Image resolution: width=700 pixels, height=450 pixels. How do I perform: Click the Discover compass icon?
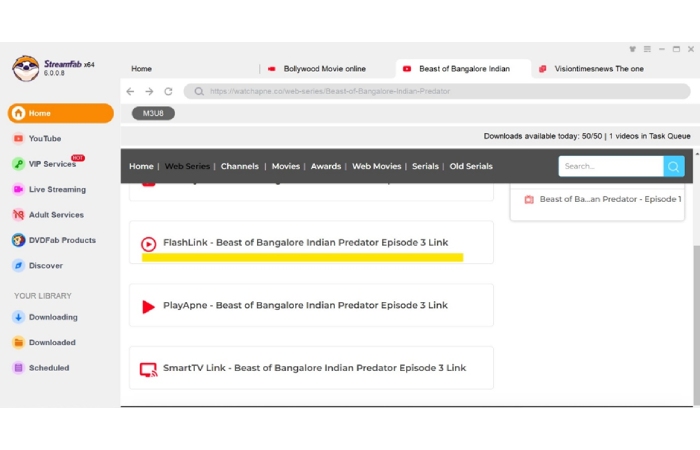coord(18,266)
